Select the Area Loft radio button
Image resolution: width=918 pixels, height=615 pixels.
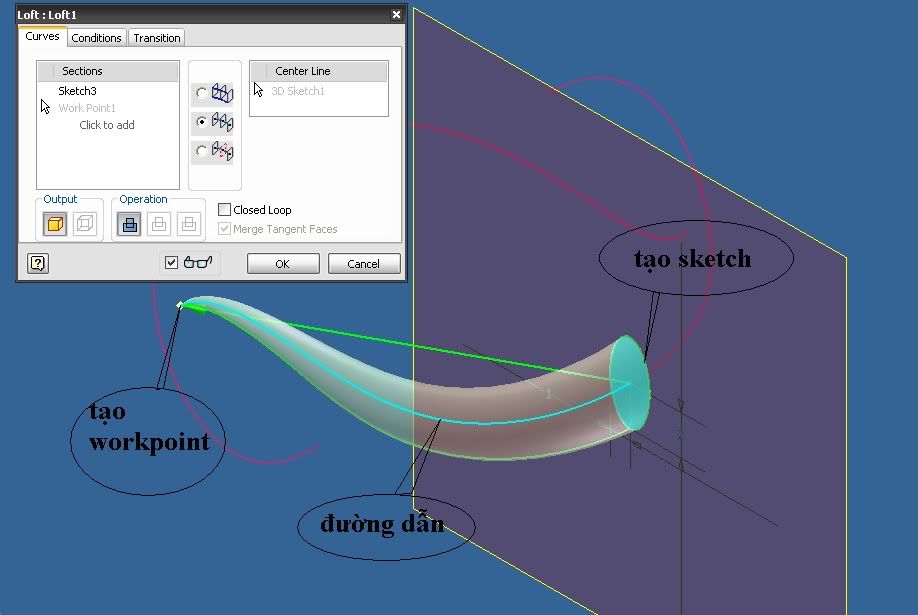click(202, 151)
